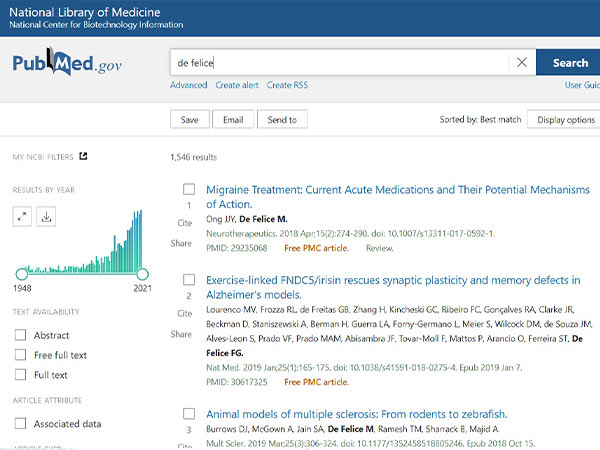Open the Display options dropdown

tap(564, 120)
